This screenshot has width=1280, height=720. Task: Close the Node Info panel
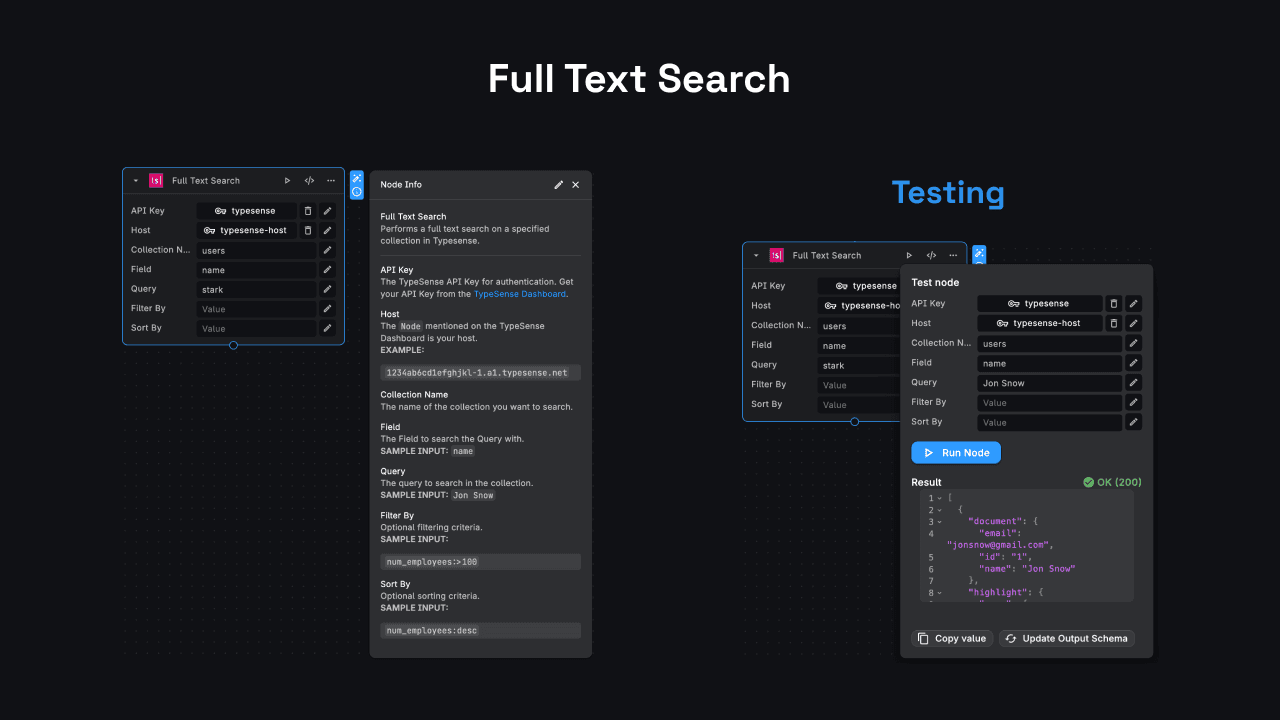pos(576,185)
